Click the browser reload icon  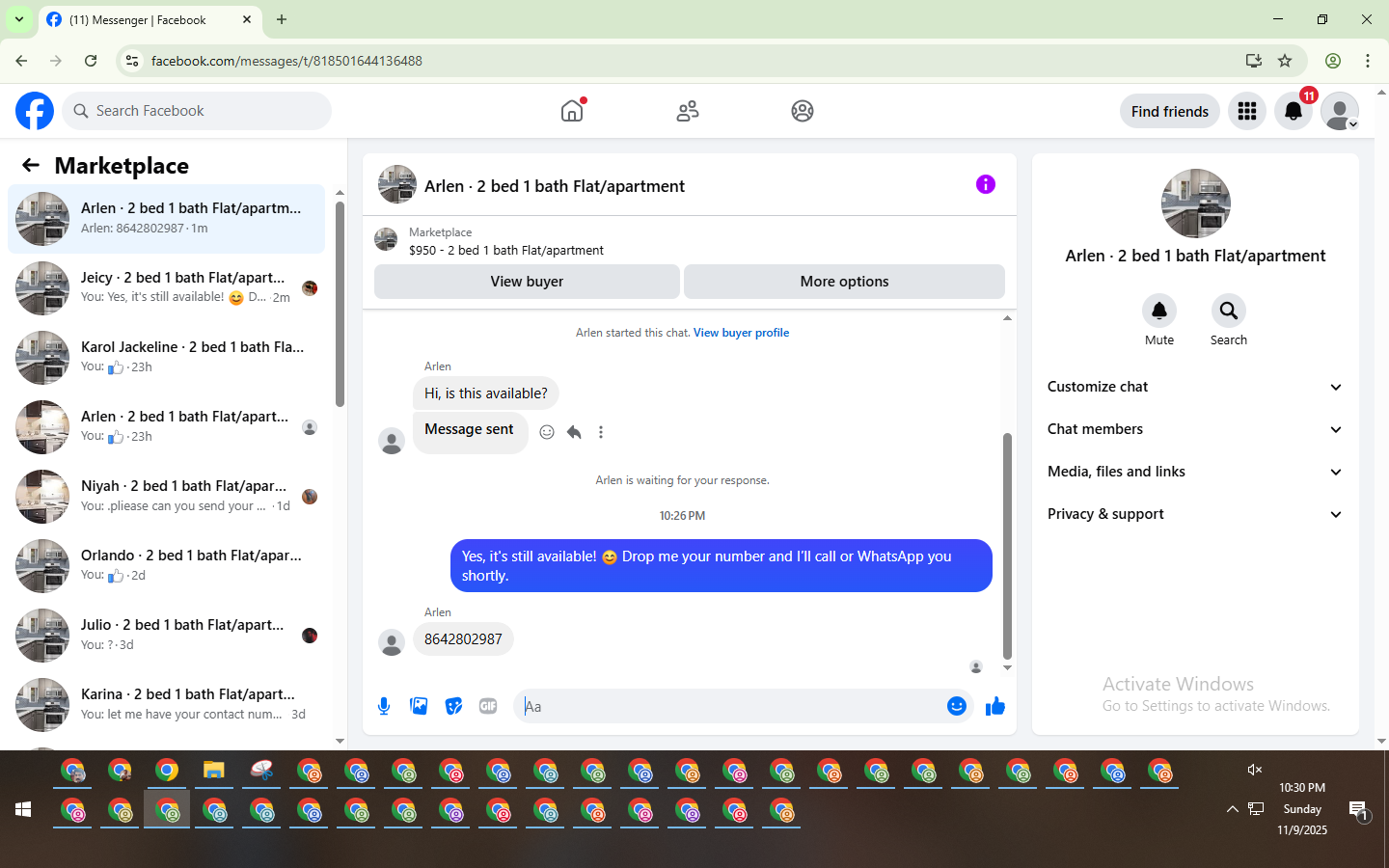[x=91, y=61]
